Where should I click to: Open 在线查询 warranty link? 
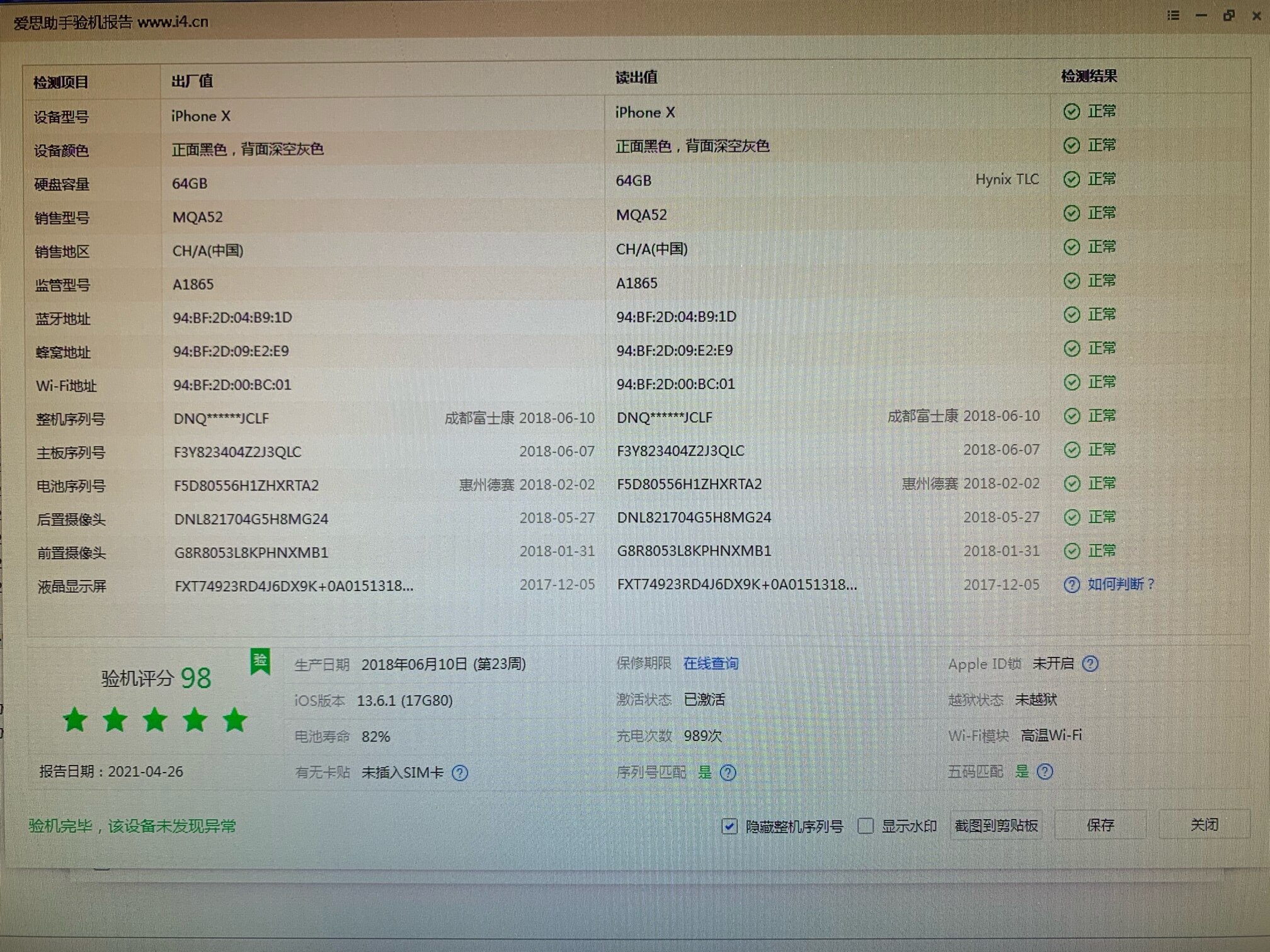[711, 664]
